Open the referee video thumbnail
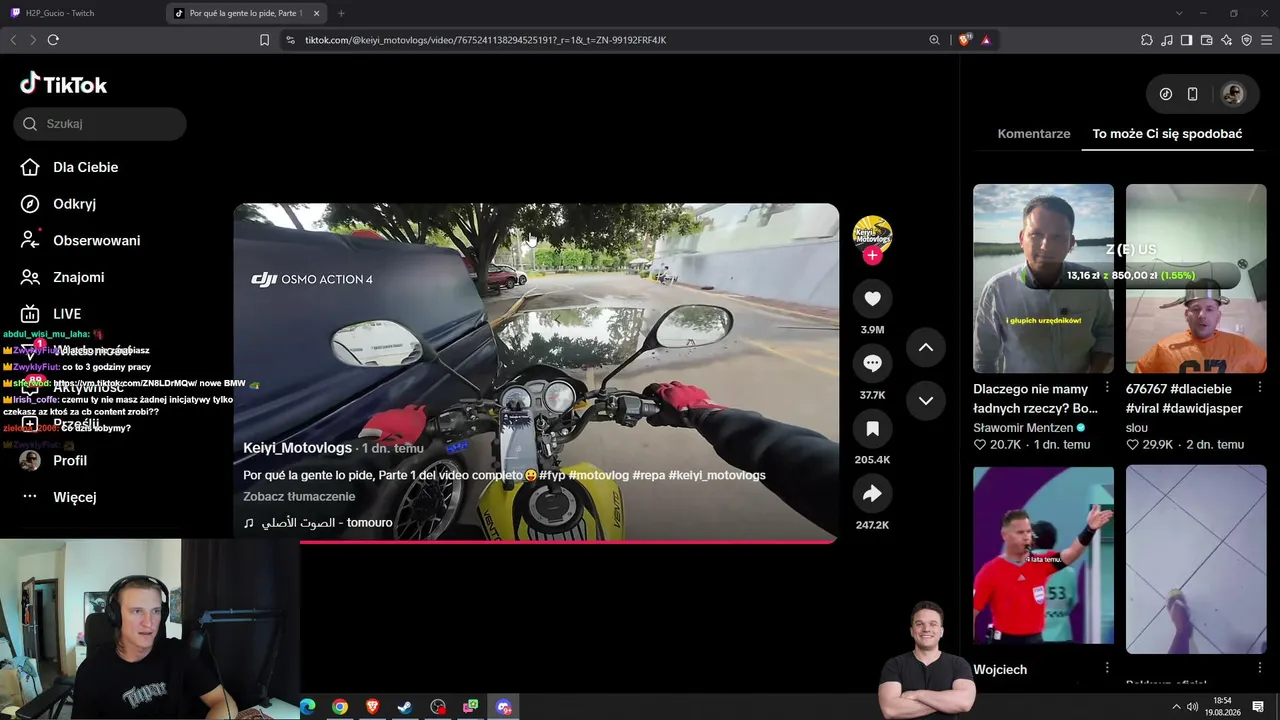 [1043, 555]
